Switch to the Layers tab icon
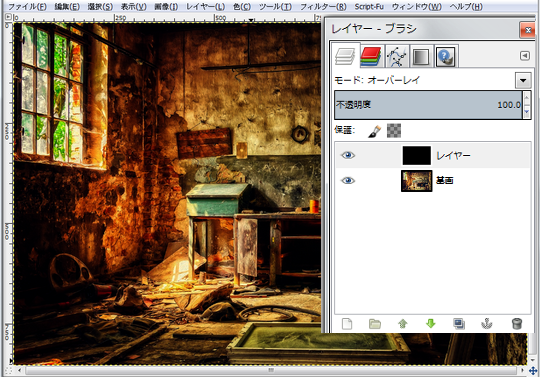 (345, 56)
